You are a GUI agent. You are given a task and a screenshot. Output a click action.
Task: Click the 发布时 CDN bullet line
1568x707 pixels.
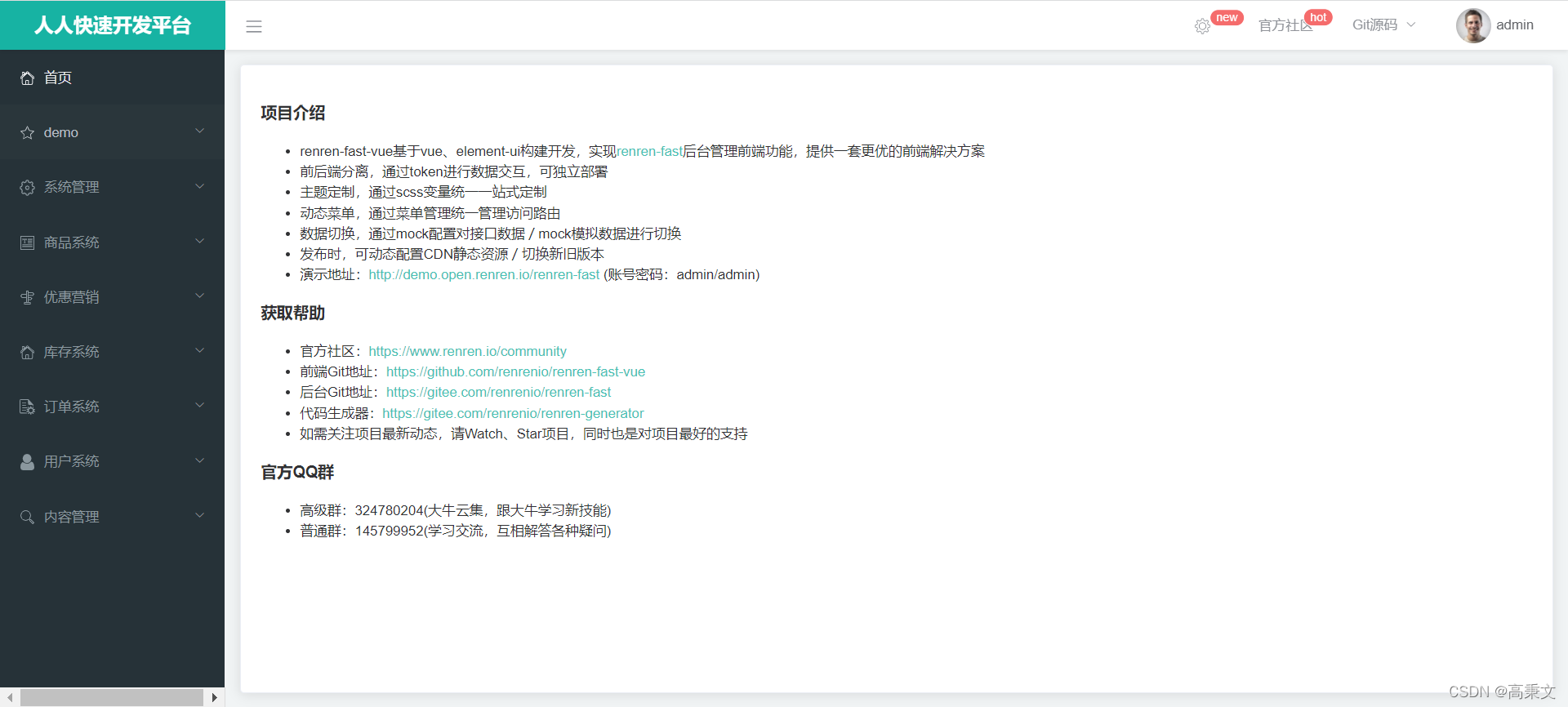pyautogui.click(x=452, y=254)
